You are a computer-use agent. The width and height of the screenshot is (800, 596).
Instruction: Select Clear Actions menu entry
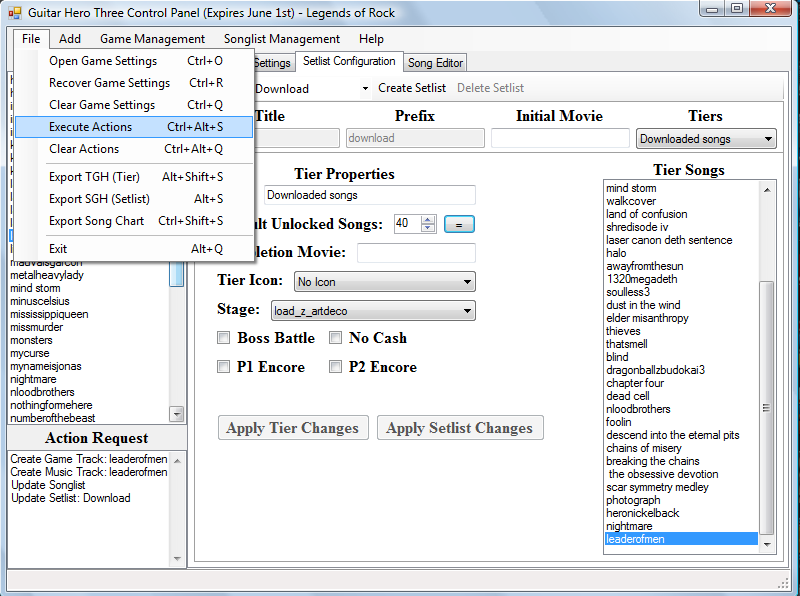(x=135, y=148)
